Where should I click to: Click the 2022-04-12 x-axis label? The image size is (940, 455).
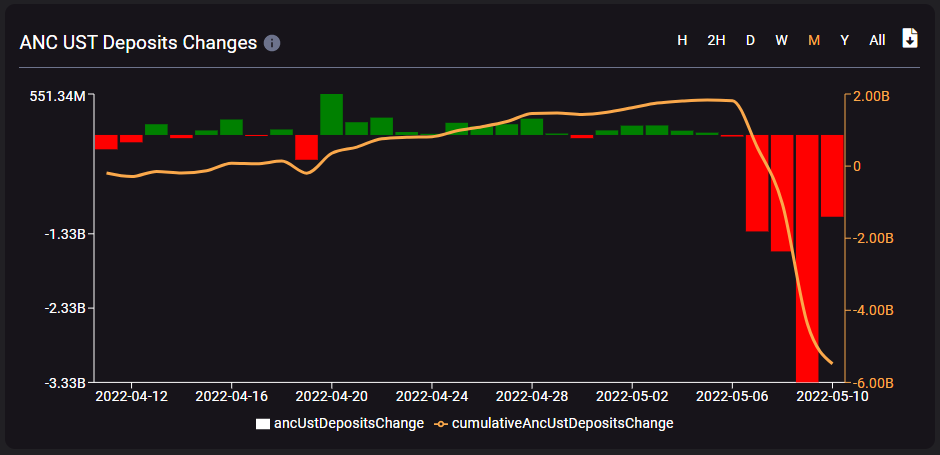(x=131, y=396)
